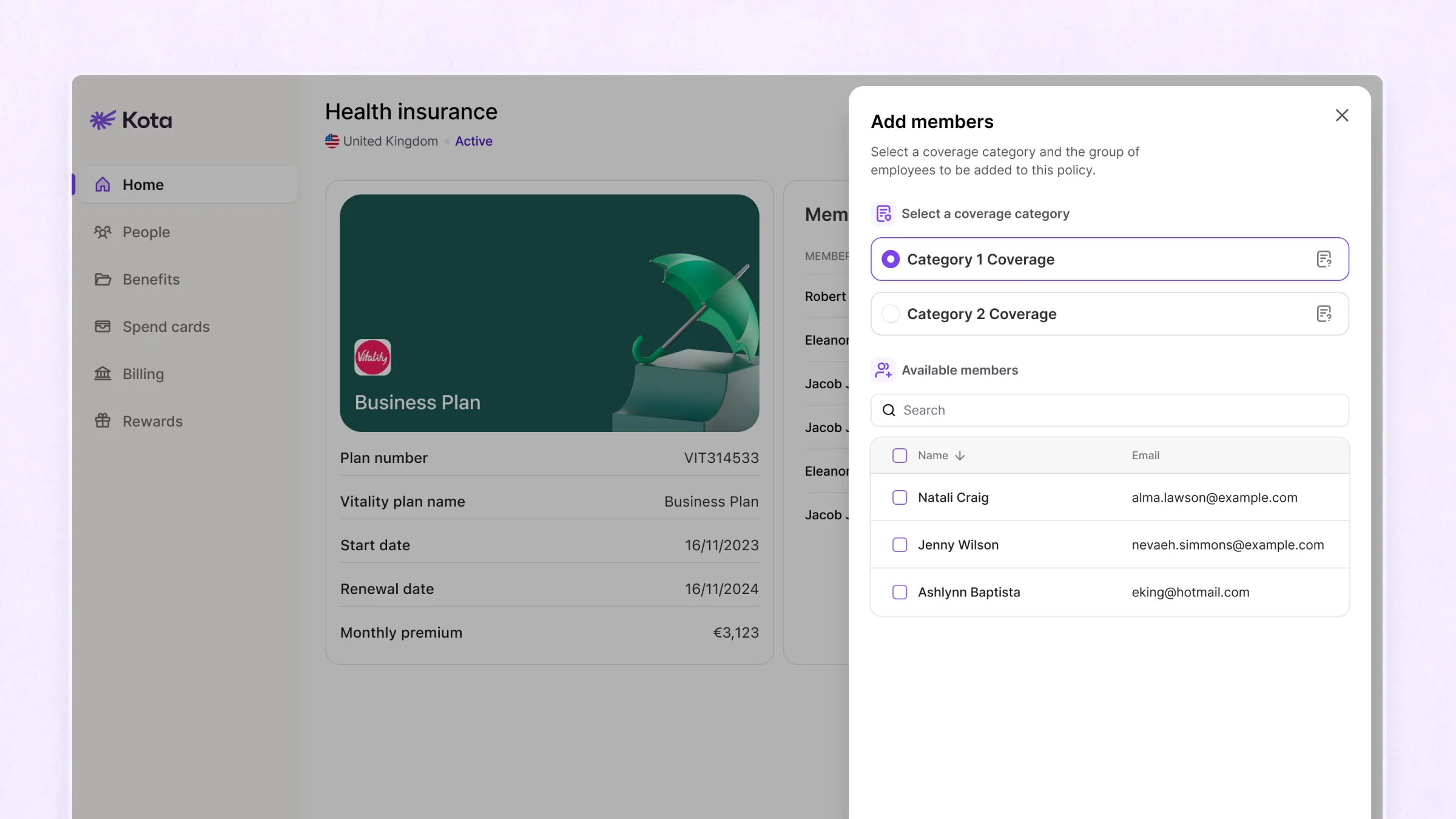Image resolution: width=1456 pixels, height=819 pixels.
Task: Open details icon for Category 1 Coverage
Action: [x=1324, y=260]
